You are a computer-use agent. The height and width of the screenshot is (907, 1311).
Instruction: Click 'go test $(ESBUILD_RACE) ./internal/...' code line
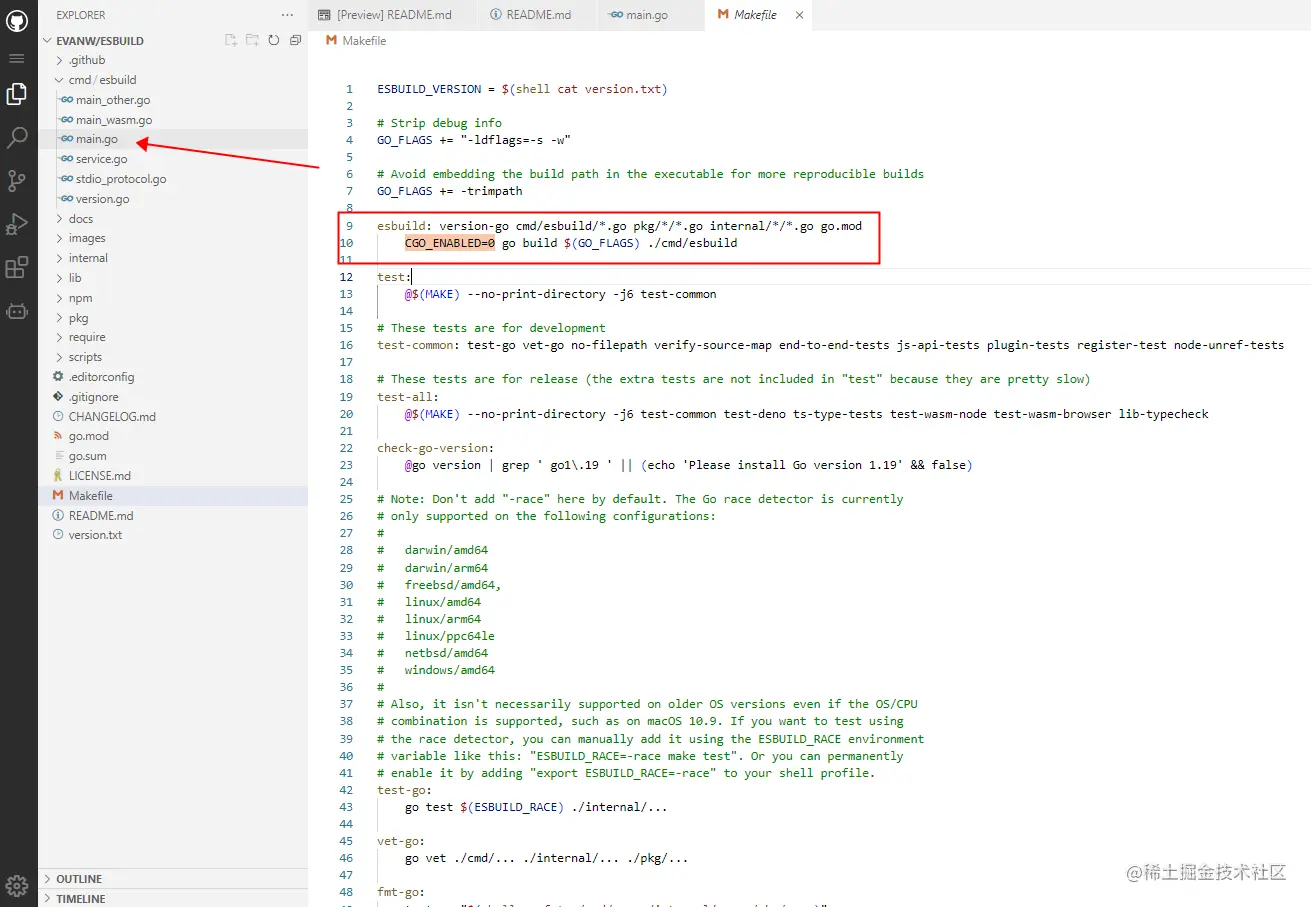tap(536, 807)
